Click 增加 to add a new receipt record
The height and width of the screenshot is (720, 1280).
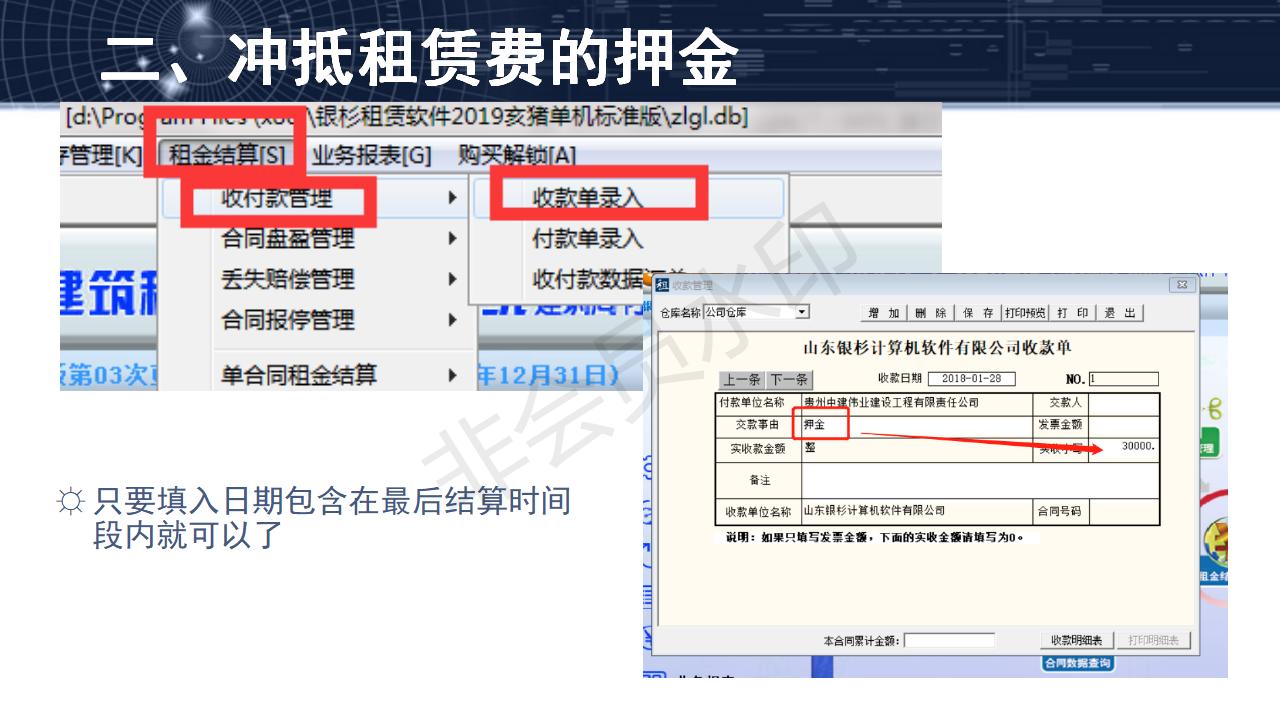point(885,312)
